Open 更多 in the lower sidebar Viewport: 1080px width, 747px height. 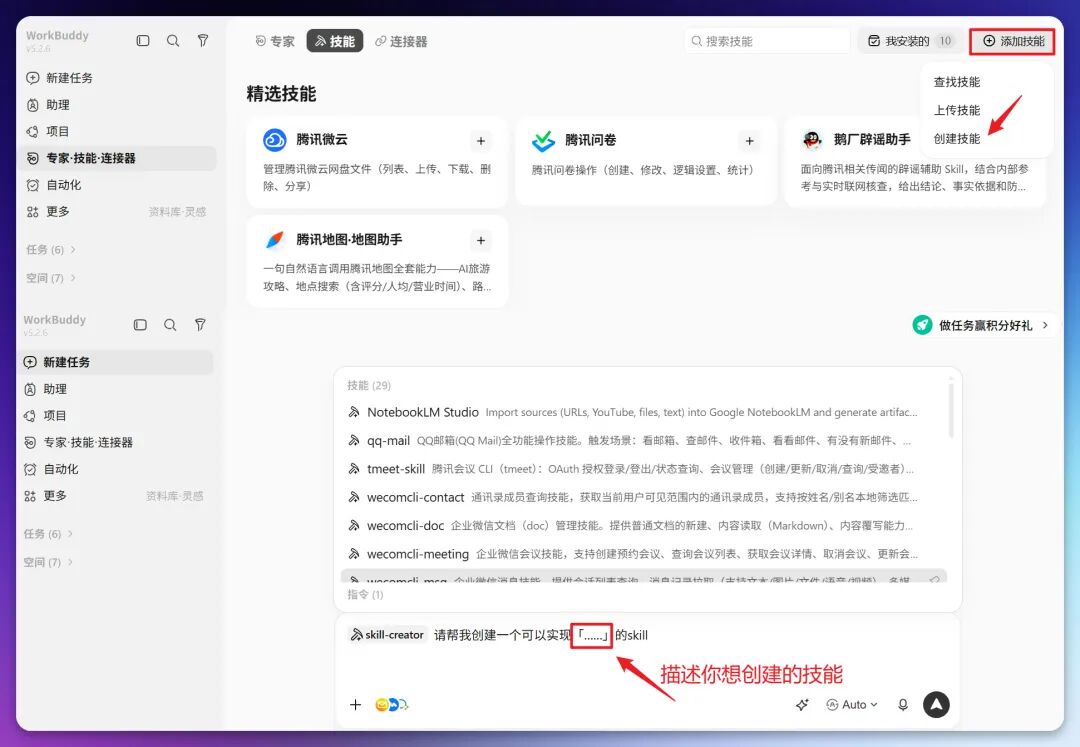[x=55, y=496]
